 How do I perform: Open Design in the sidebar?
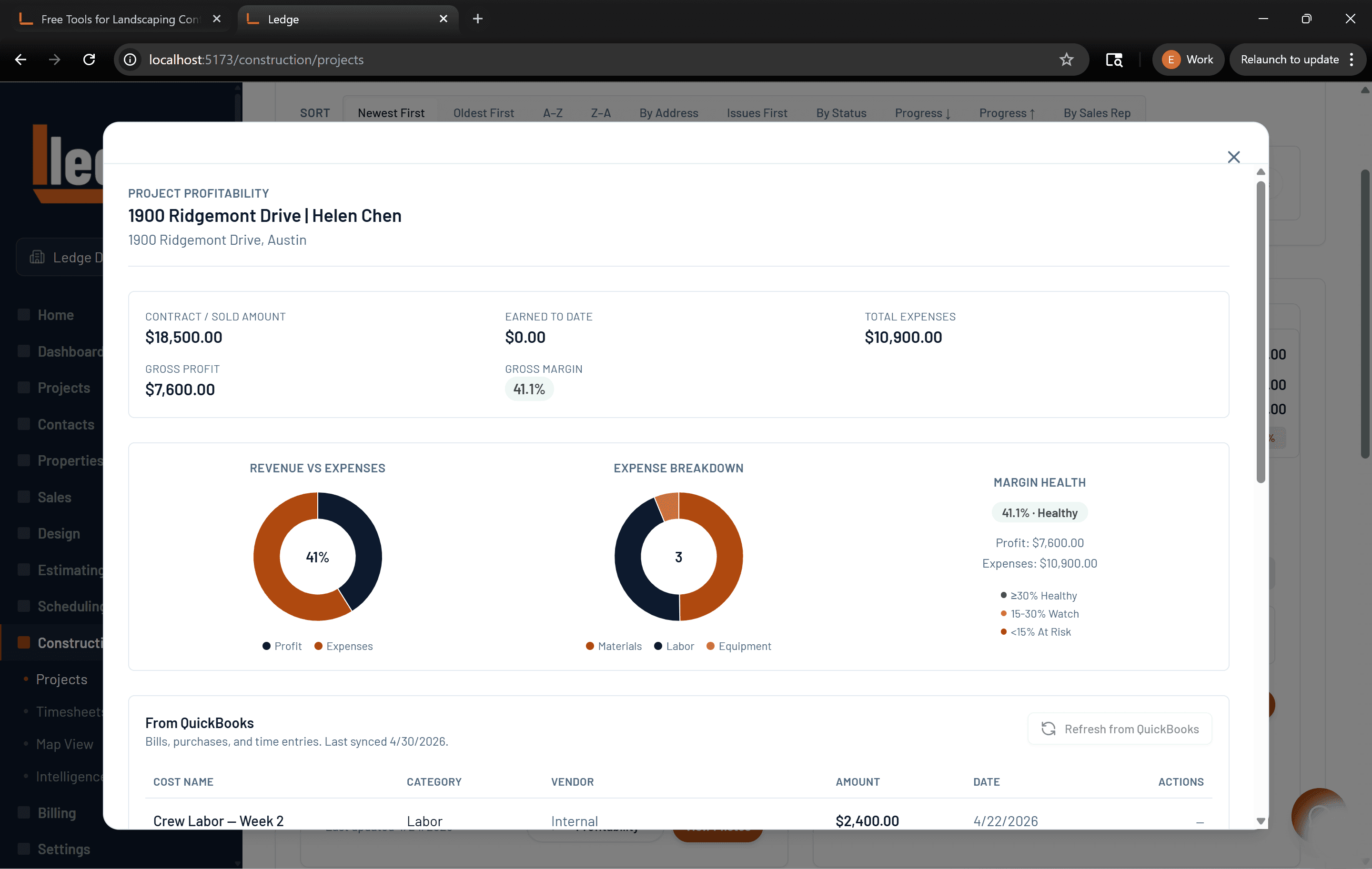(58, 534)
